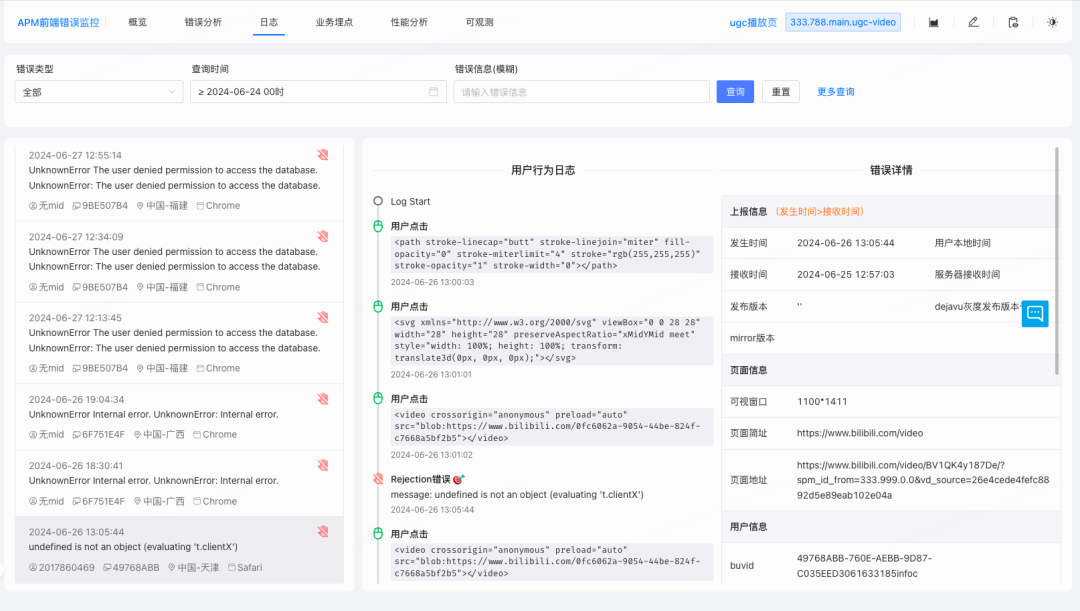Select the 2024-06-26 18:30:41 Internal error entry
1080x611 pixels.
tap(179, 484)
